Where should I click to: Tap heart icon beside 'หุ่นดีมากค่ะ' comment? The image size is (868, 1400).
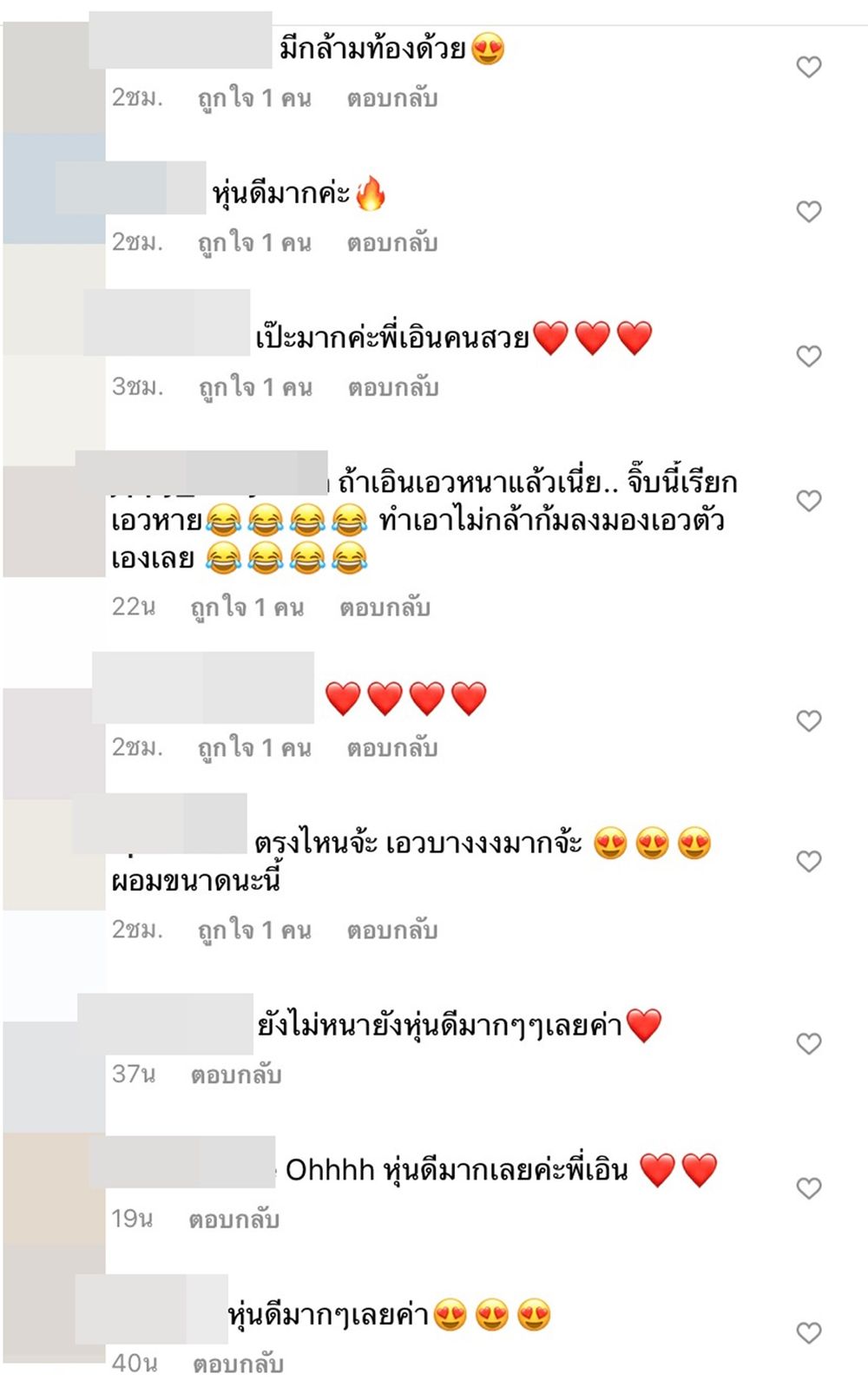[x=809, y=212]
